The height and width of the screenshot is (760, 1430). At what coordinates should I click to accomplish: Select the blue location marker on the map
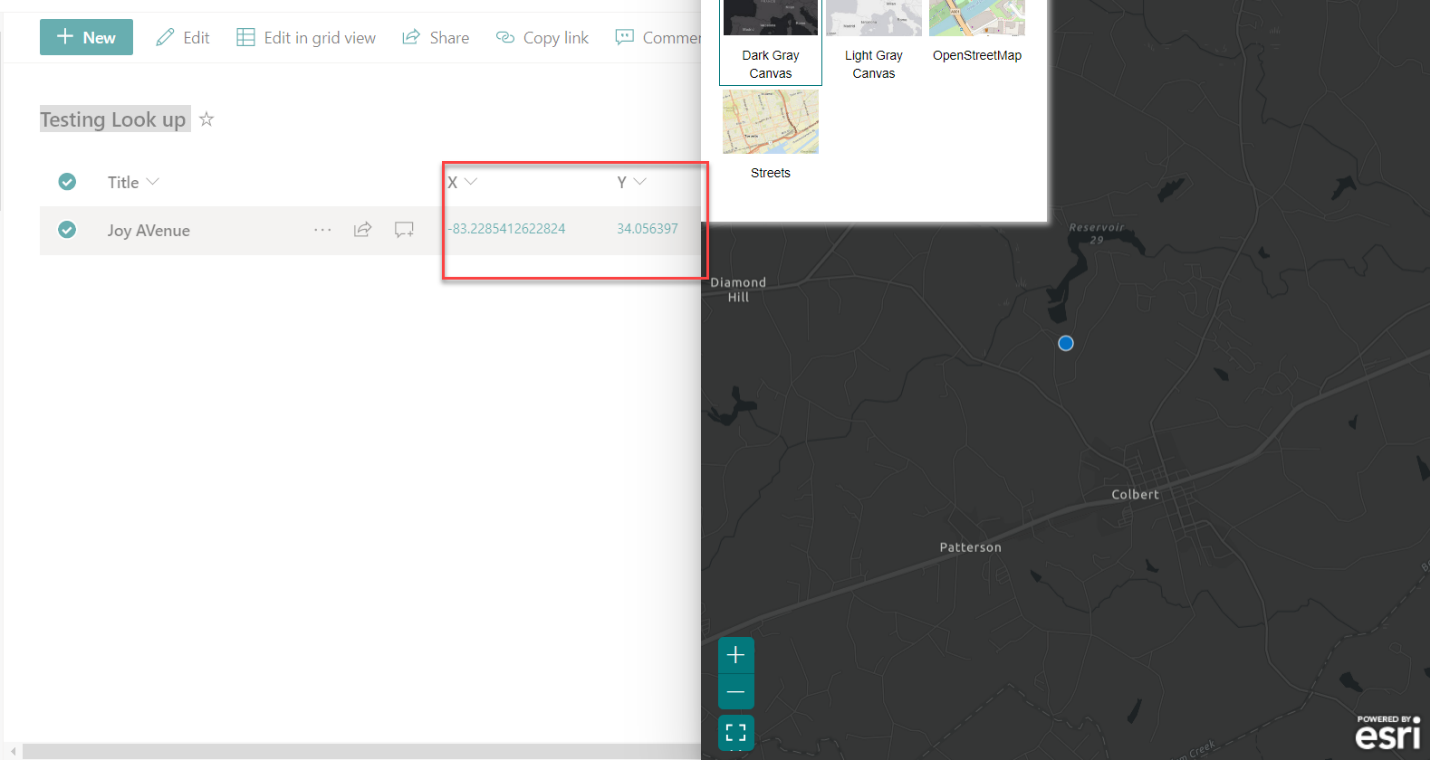coord(1065,343)
